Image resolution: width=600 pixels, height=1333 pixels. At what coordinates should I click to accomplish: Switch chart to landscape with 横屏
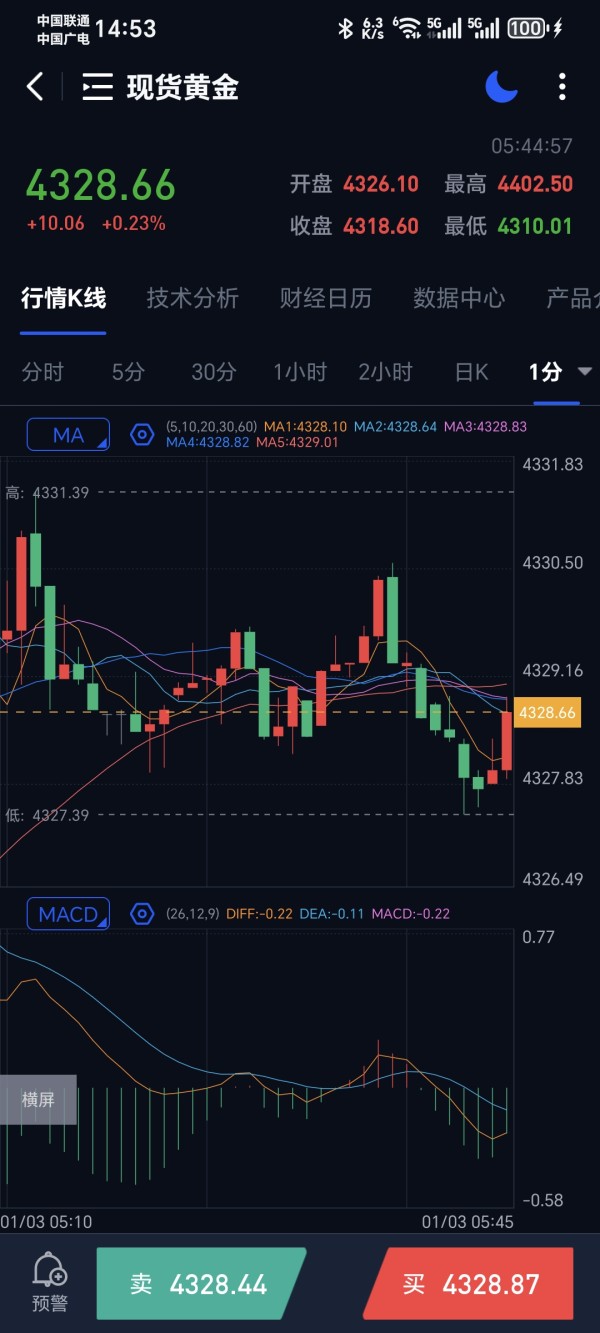click(38, 1099)
